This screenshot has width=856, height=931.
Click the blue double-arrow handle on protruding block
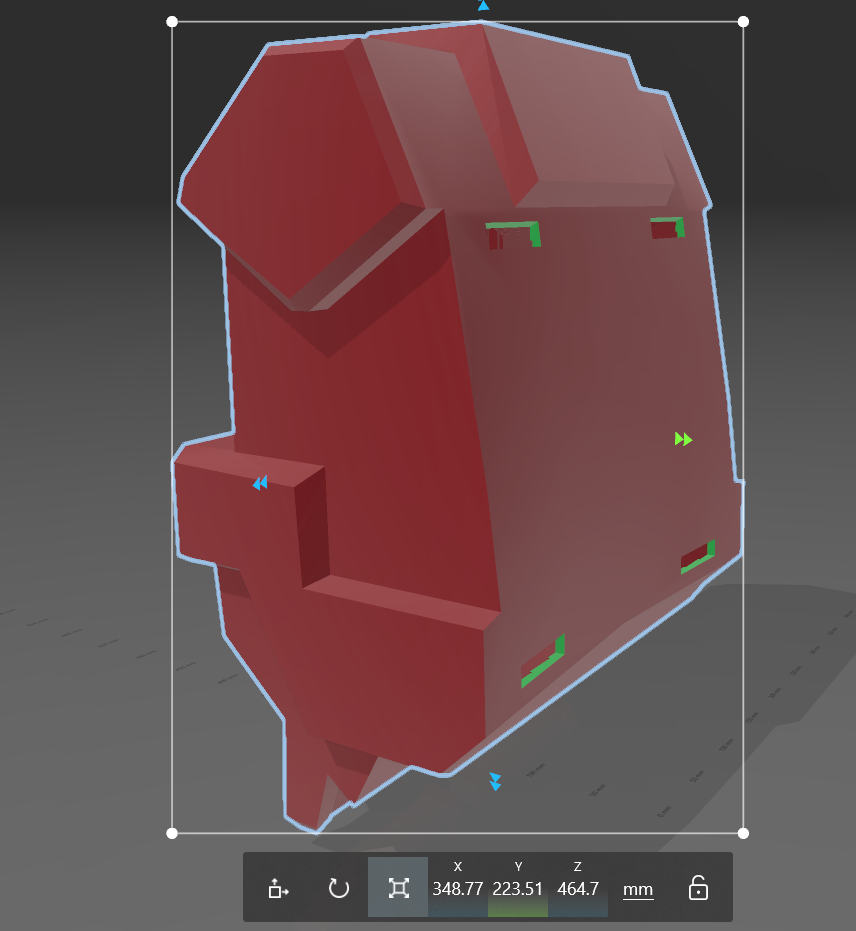pyautogui.click(x=260, y=483)
